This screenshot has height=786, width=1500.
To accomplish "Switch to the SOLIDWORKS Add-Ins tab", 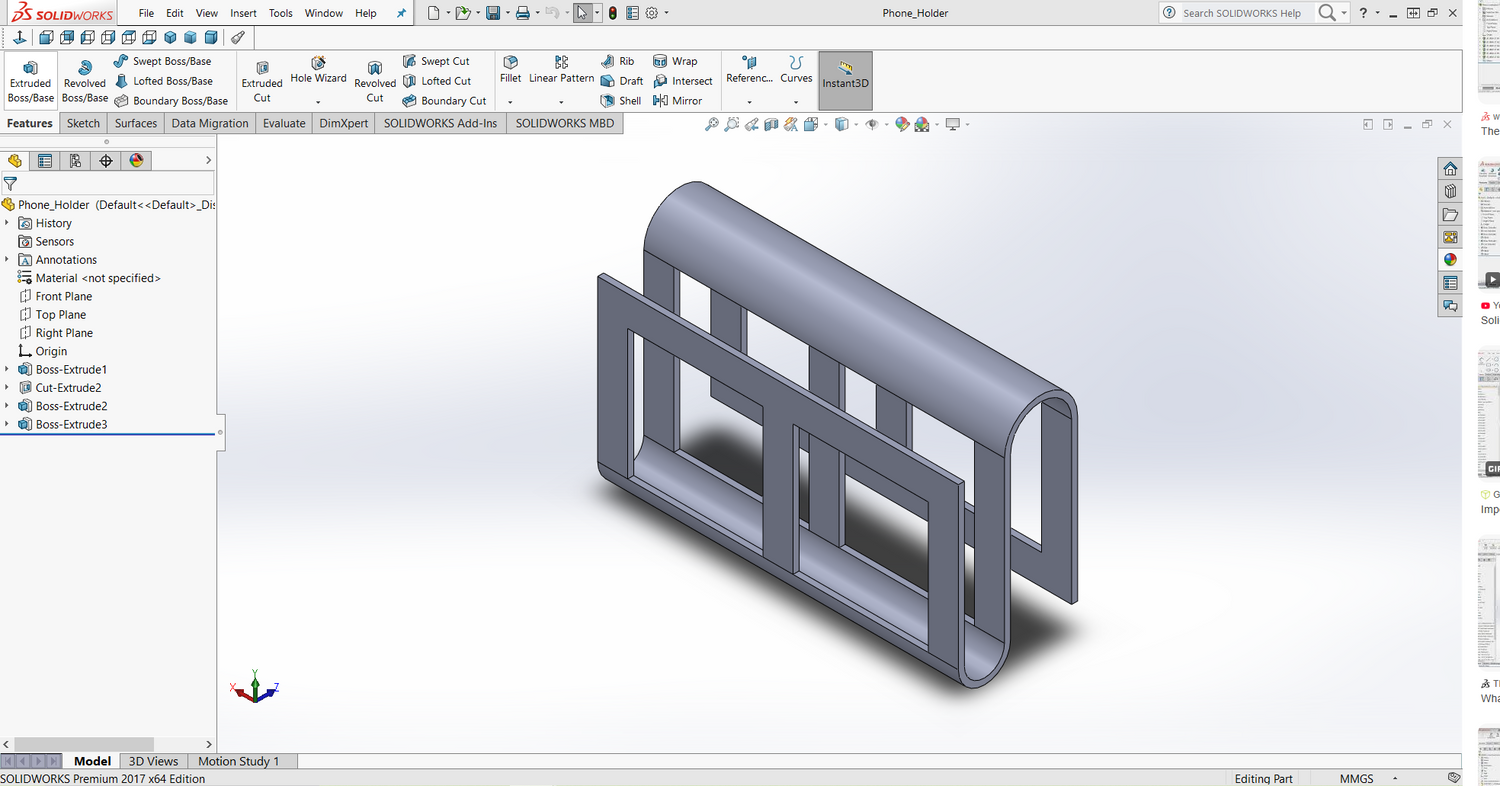I will (x=440, y=123).
